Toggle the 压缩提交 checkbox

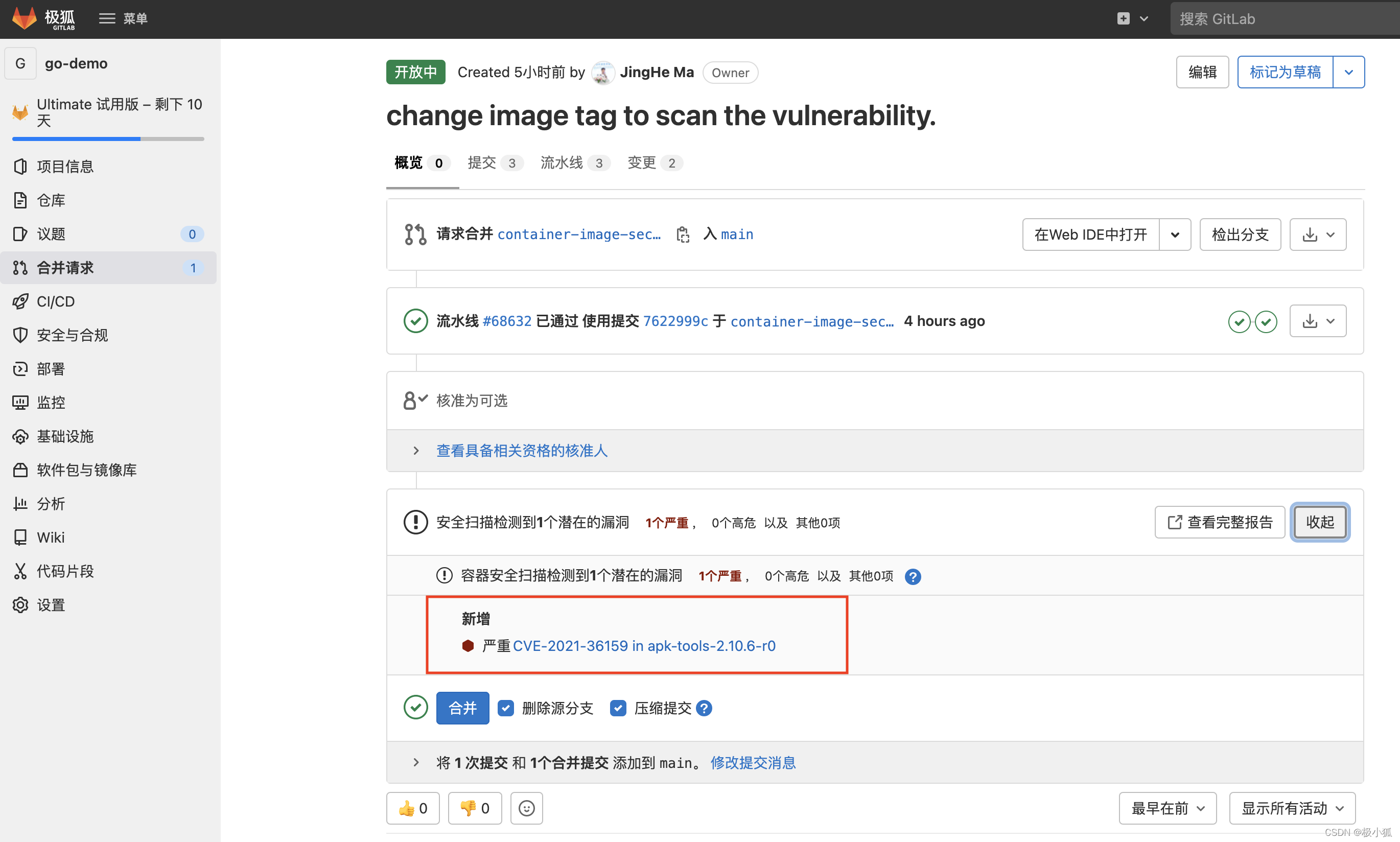(x=618, y=708)
